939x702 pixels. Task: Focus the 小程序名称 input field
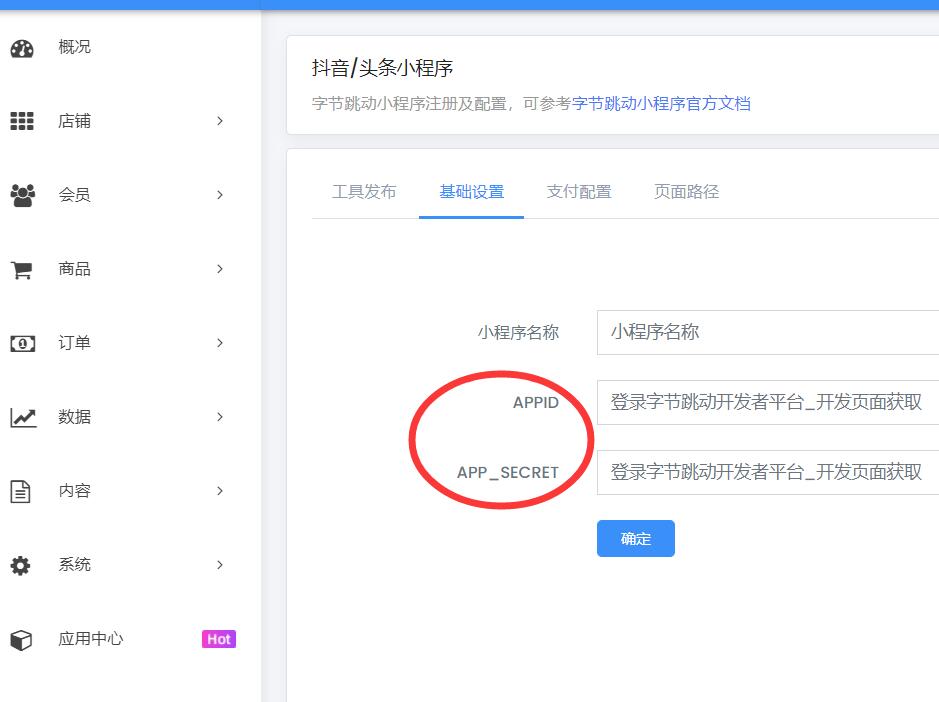tap(768, 332)
